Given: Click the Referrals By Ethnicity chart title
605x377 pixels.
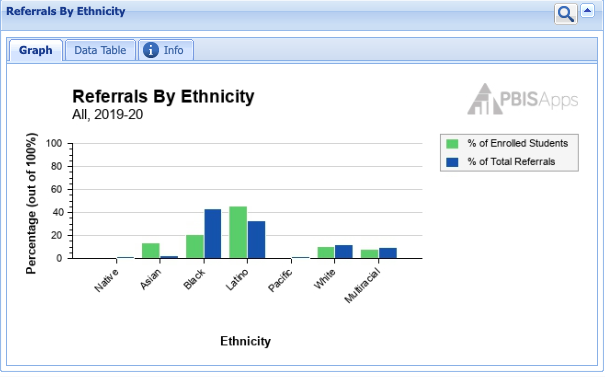Looking at the screenshot, I should [163, 96].
